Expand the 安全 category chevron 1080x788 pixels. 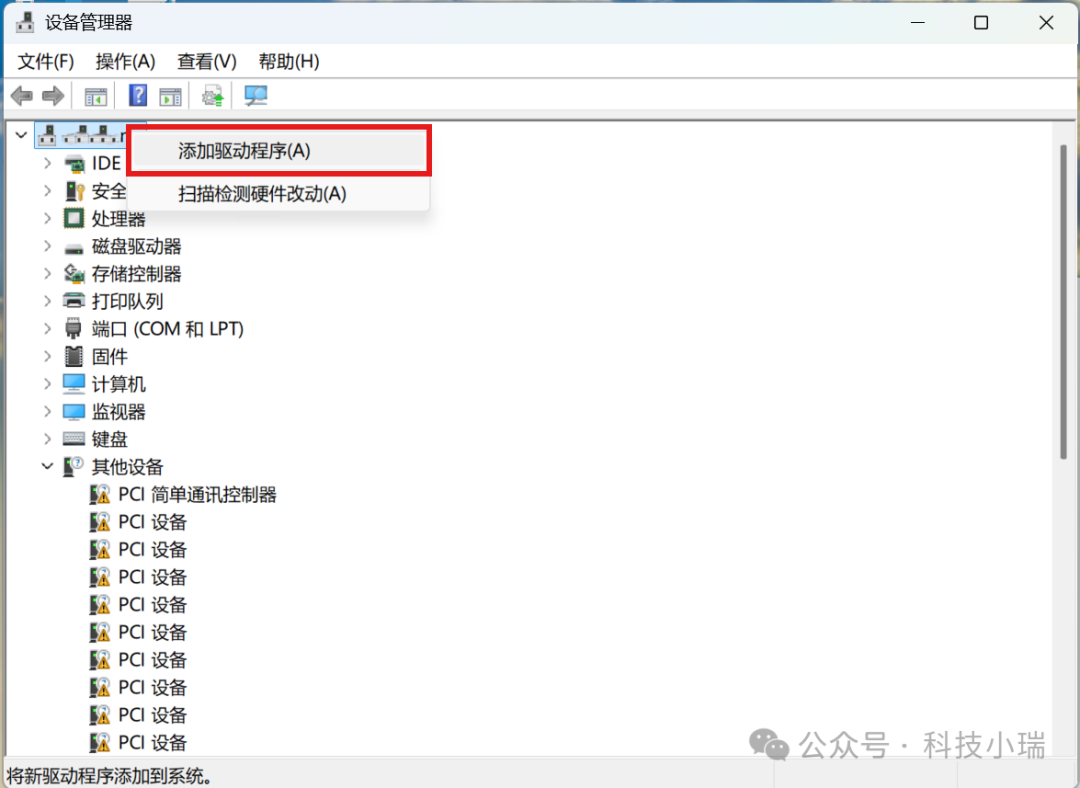coord(48,191)
